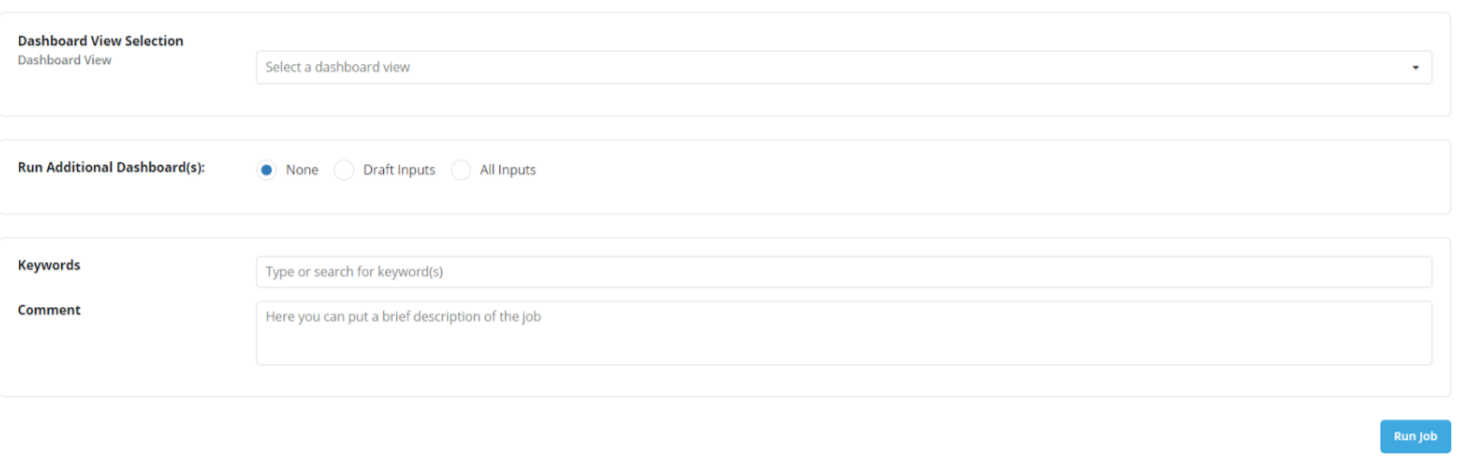The image size is (1473, 469).
Task: Click the 'Dashboard View' sublabel text
Action: point(65,60)
